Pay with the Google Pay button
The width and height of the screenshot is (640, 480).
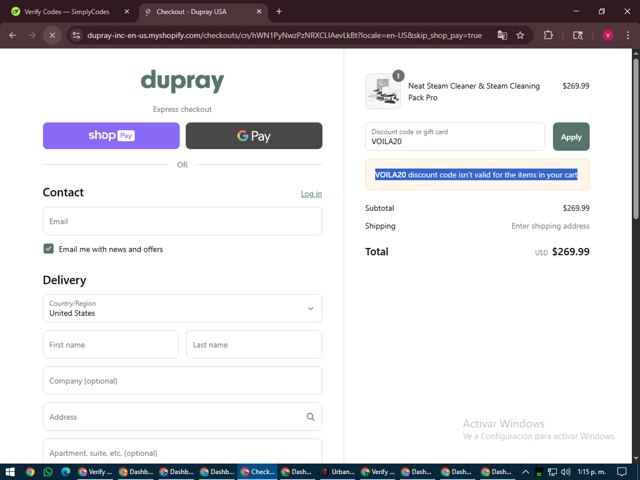(x=254, y=136)
